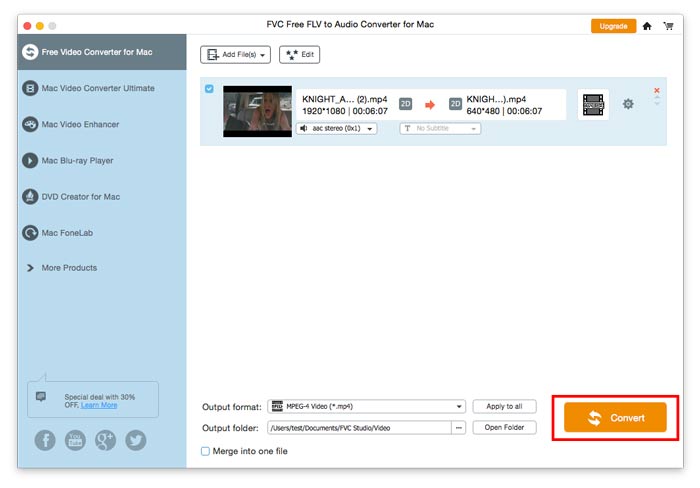Move the file down with arrow

coord(657,104)
